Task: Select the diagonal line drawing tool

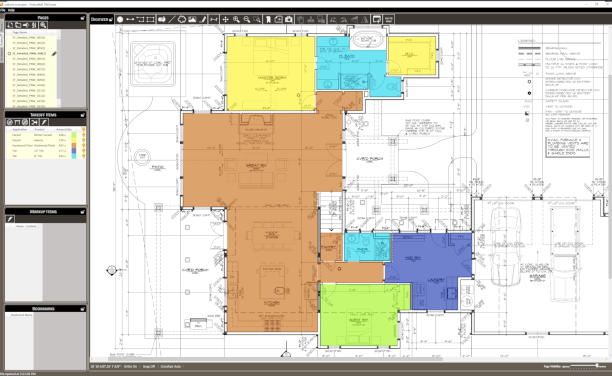Action: 172,19
